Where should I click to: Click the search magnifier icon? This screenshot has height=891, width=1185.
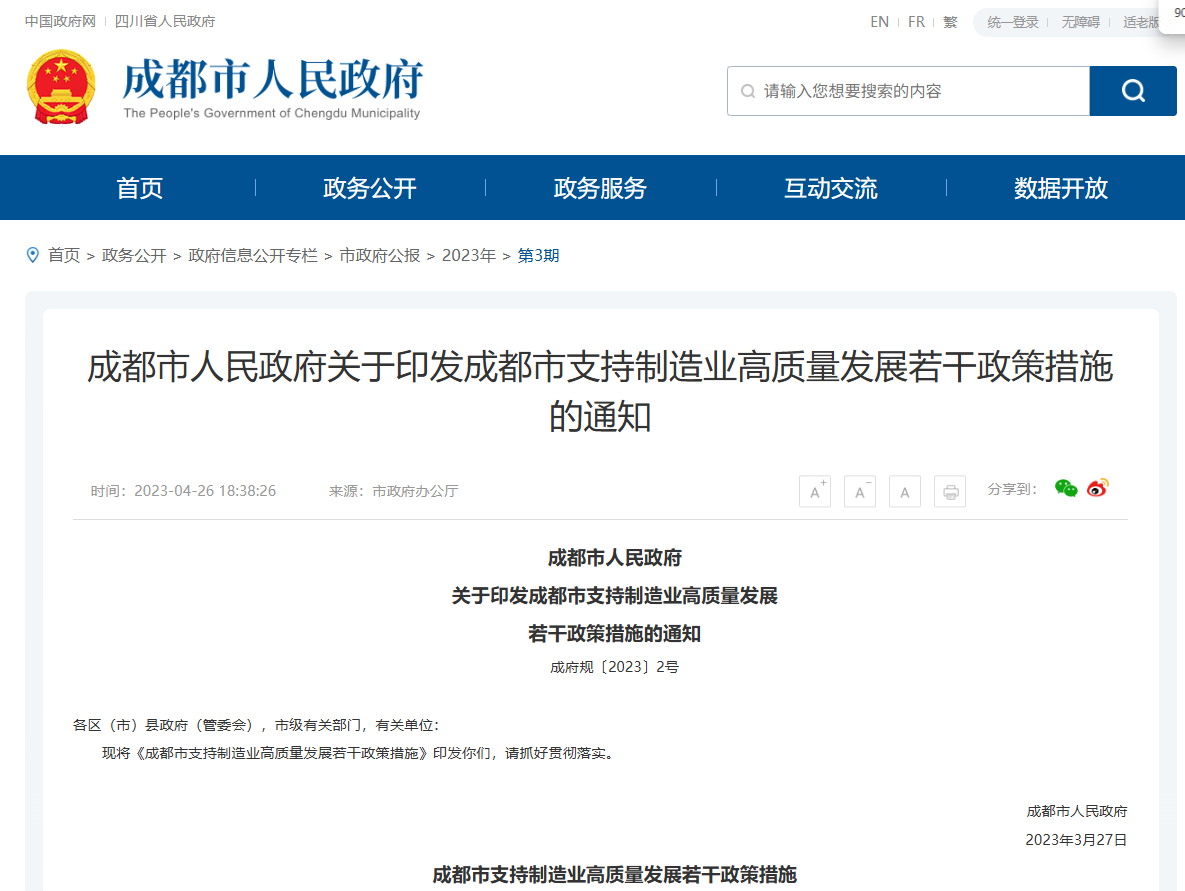tap(1132, 90)
